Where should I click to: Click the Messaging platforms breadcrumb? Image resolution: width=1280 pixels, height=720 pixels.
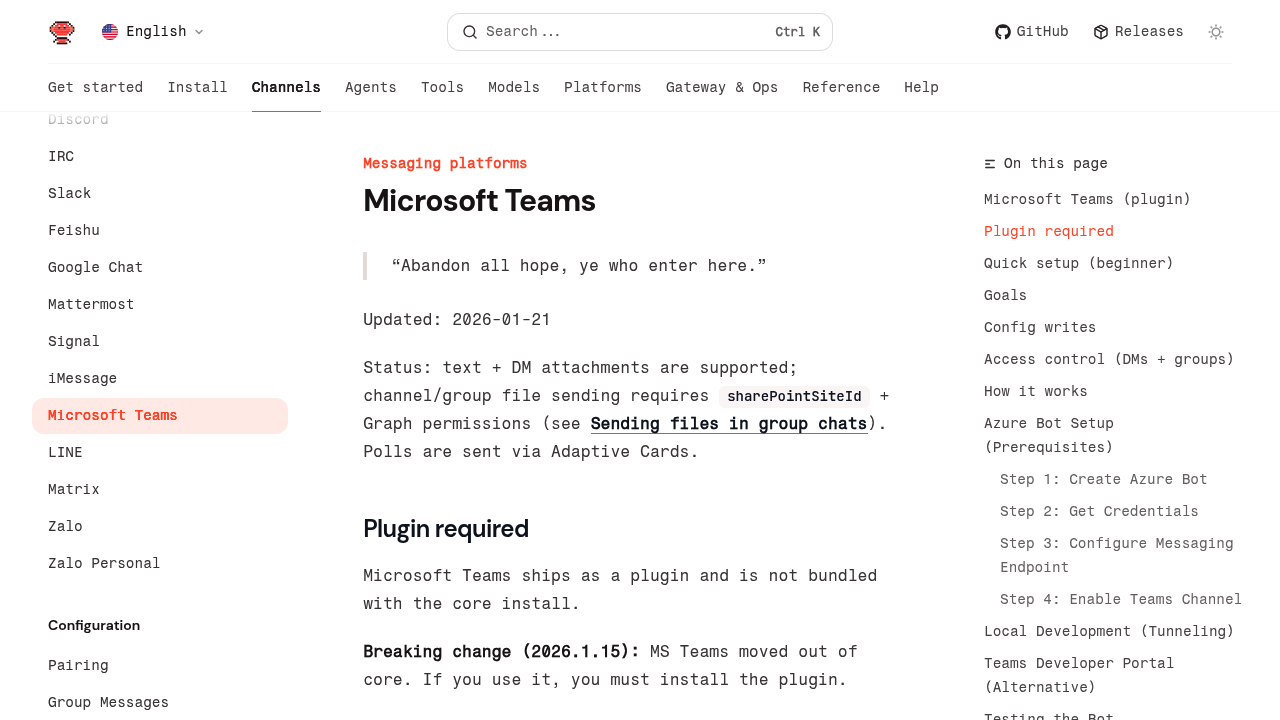click(x=444, y=163)
